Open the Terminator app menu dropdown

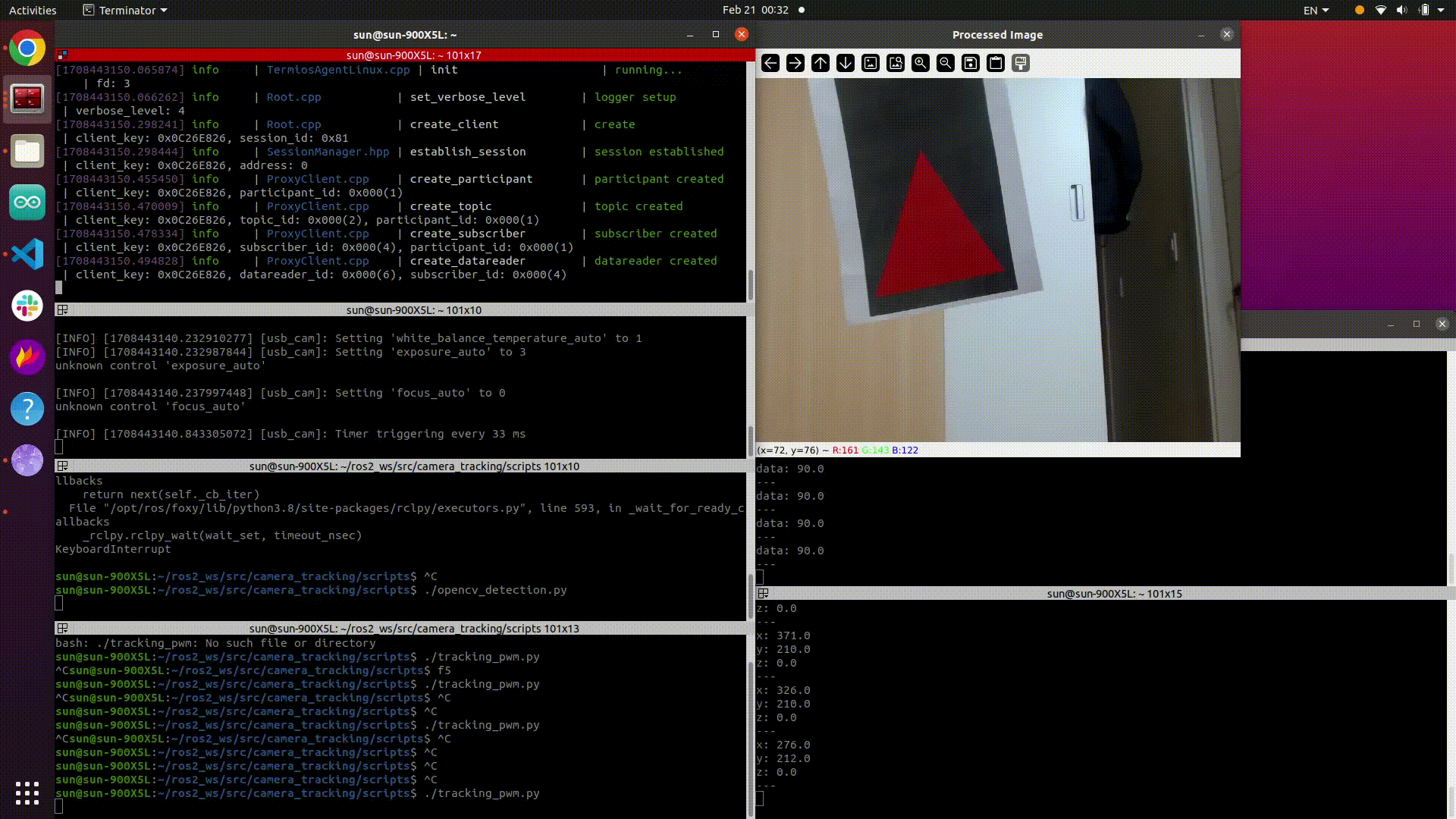click(125, 10)
